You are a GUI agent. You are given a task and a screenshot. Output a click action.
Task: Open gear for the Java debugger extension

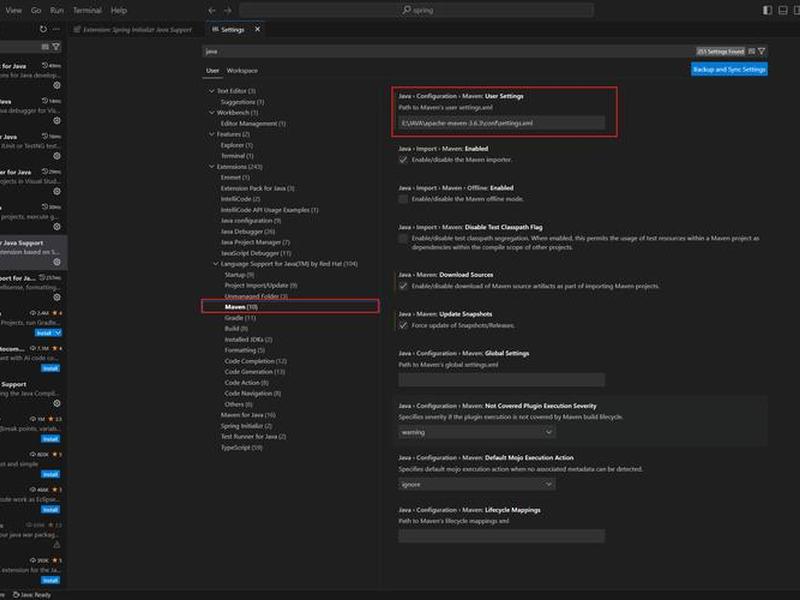(x=57, y=121)
